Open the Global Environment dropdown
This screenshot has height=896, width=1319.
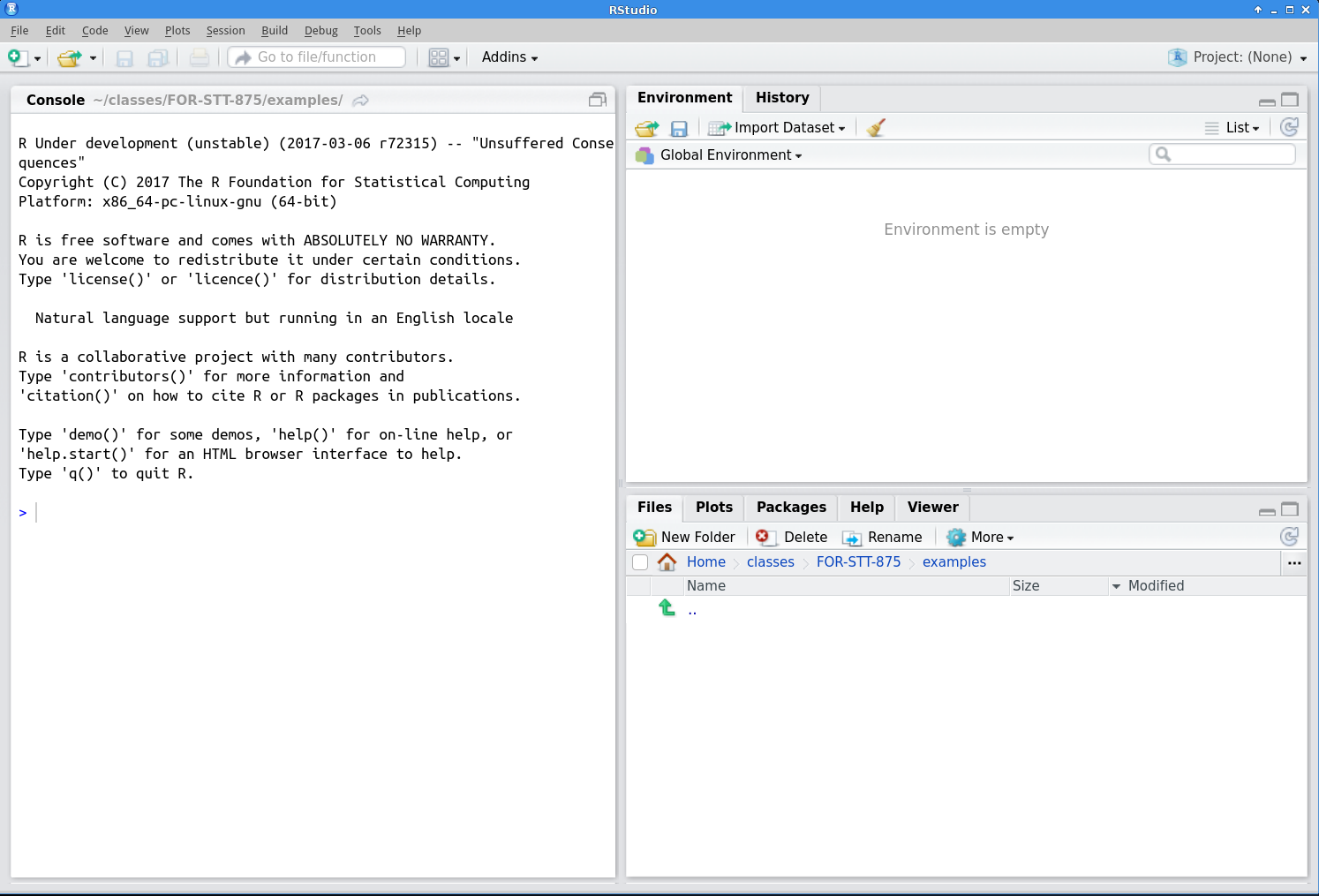[720, 155]
